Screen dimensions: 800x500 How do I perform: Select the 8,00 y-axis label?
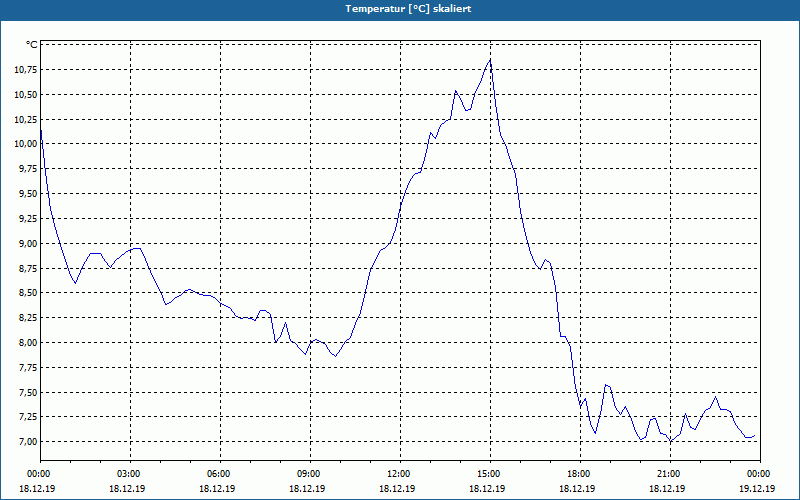(28, 343)
